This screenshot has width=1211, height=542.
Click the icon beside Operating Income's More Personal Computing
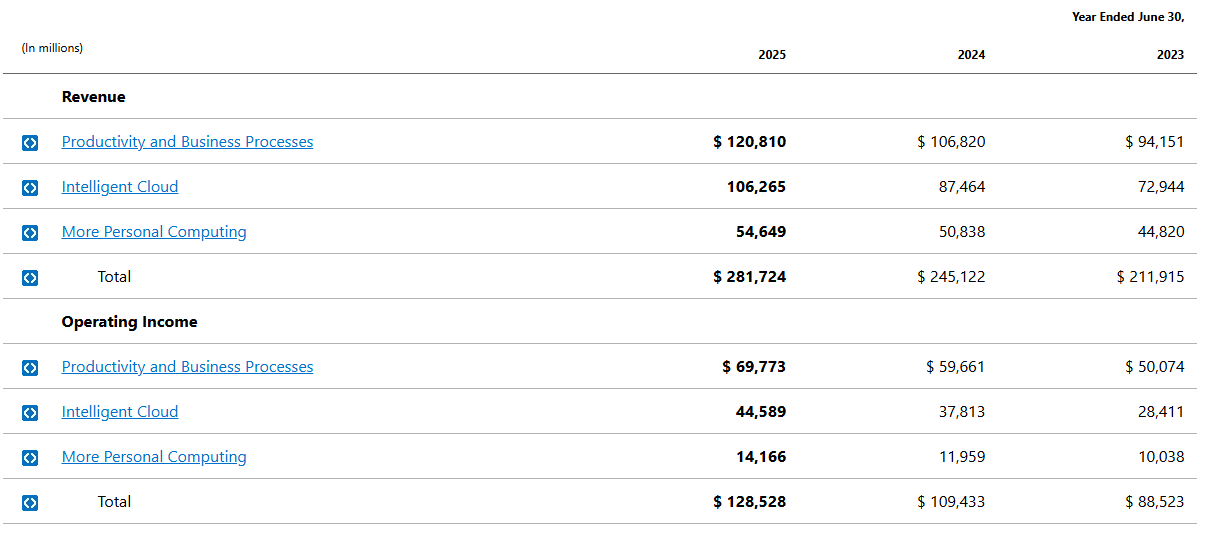pos(30,458)
